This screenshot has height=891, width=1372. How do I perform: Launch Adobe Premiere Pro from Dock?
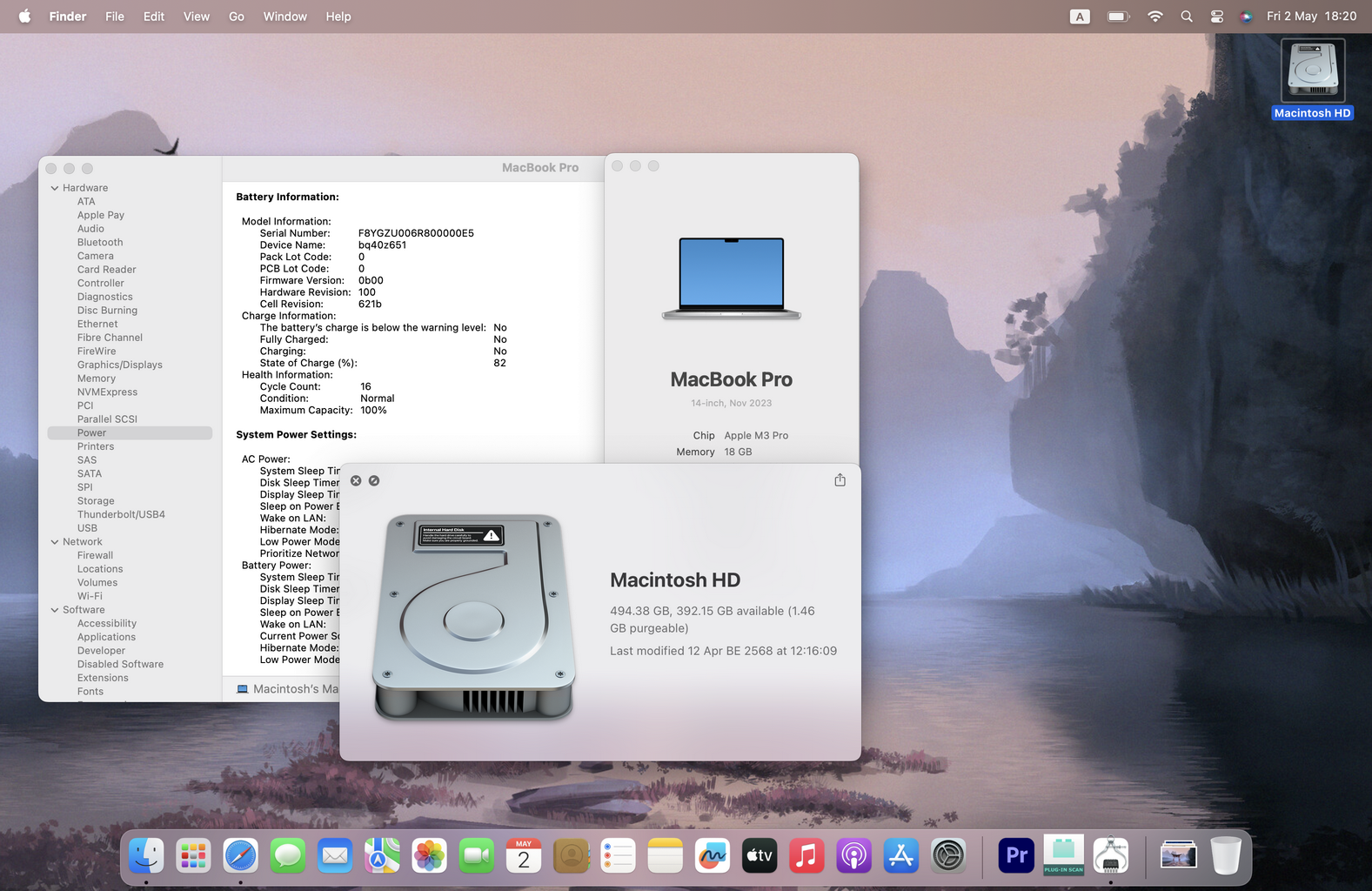point(1016,856)
